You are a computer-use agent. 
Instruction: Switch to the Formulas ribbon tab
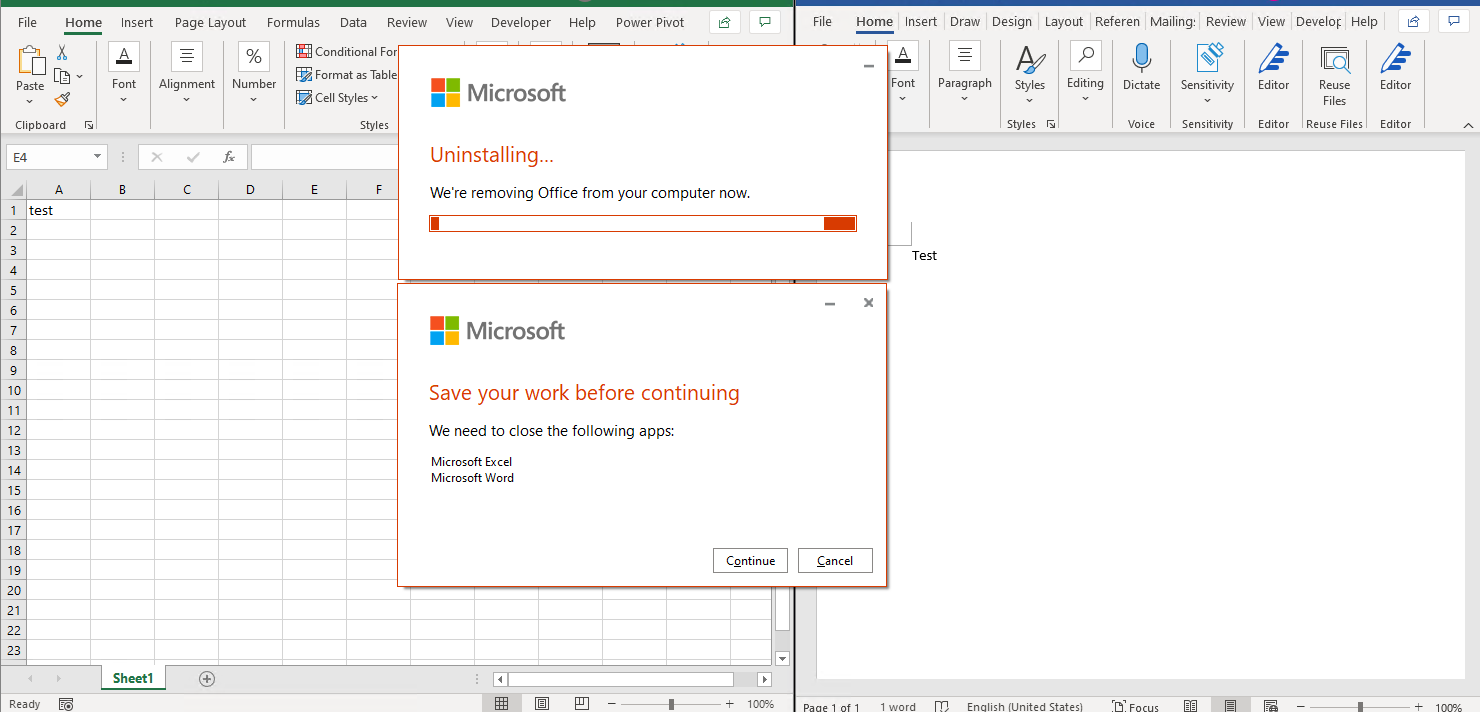click(293, 22)
